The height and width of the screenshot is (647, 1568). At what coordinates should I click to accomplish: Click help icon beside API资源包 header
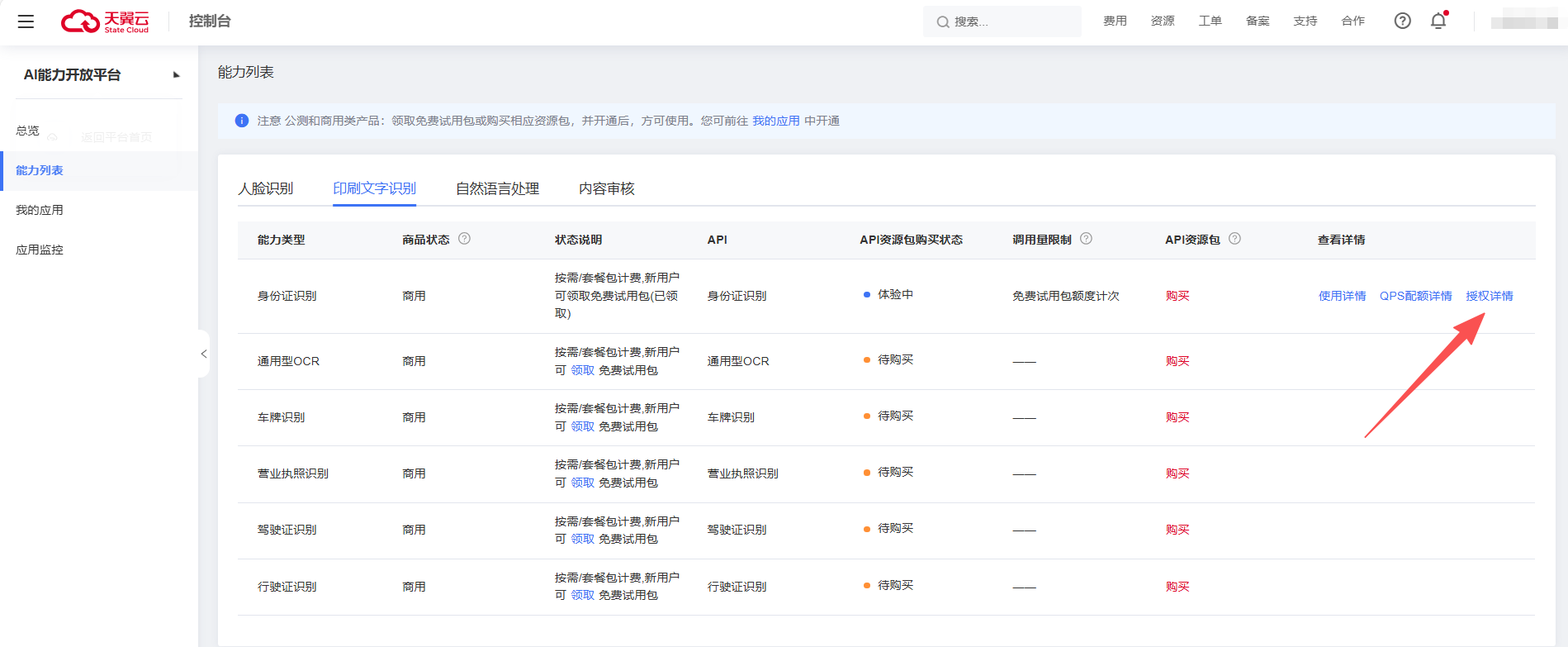tap(1234, 239)
